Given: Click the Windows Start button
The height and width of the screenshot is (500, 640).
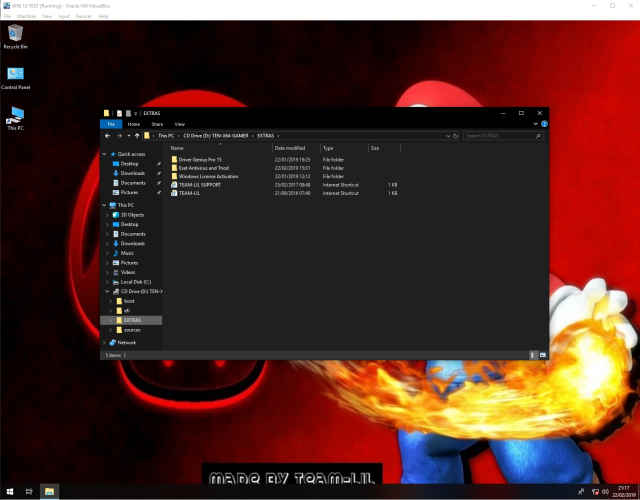Looking at the screenshot, I should point(9,491).
